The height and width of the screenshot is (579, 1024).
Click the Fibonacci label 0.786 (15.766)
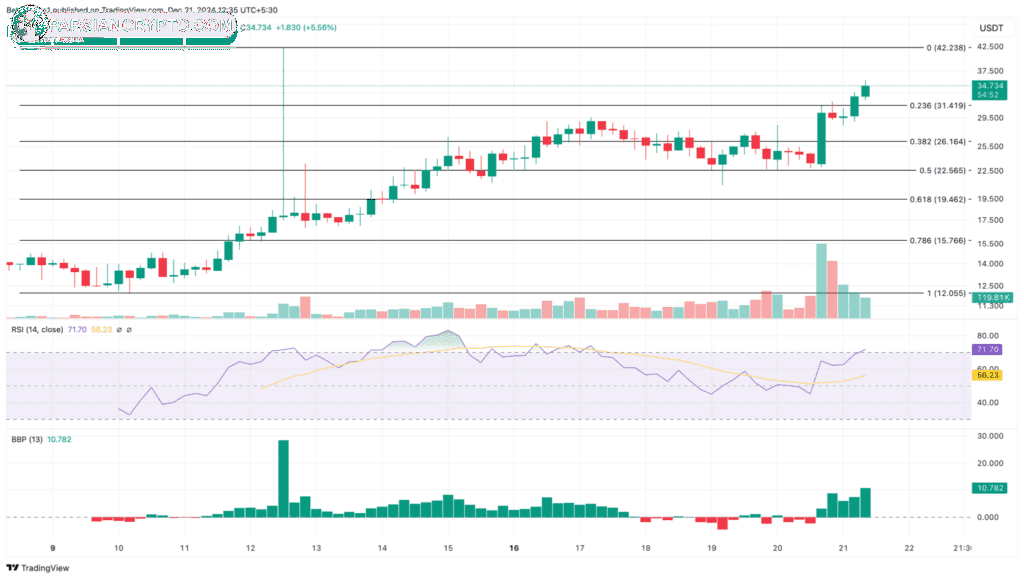pyautogui.click(x=938, y=241)
